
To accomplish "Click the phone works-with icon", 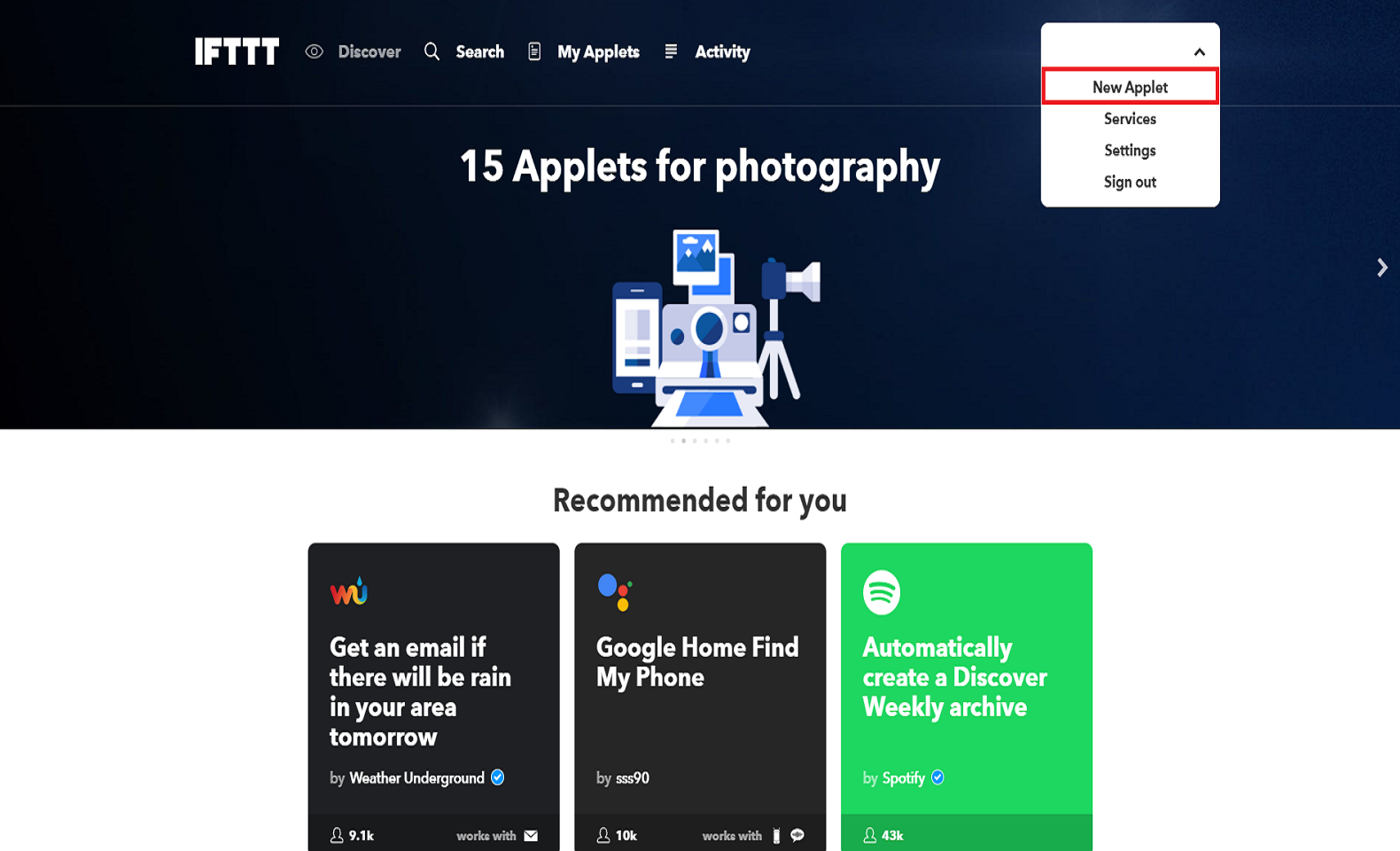I will 776,835.
